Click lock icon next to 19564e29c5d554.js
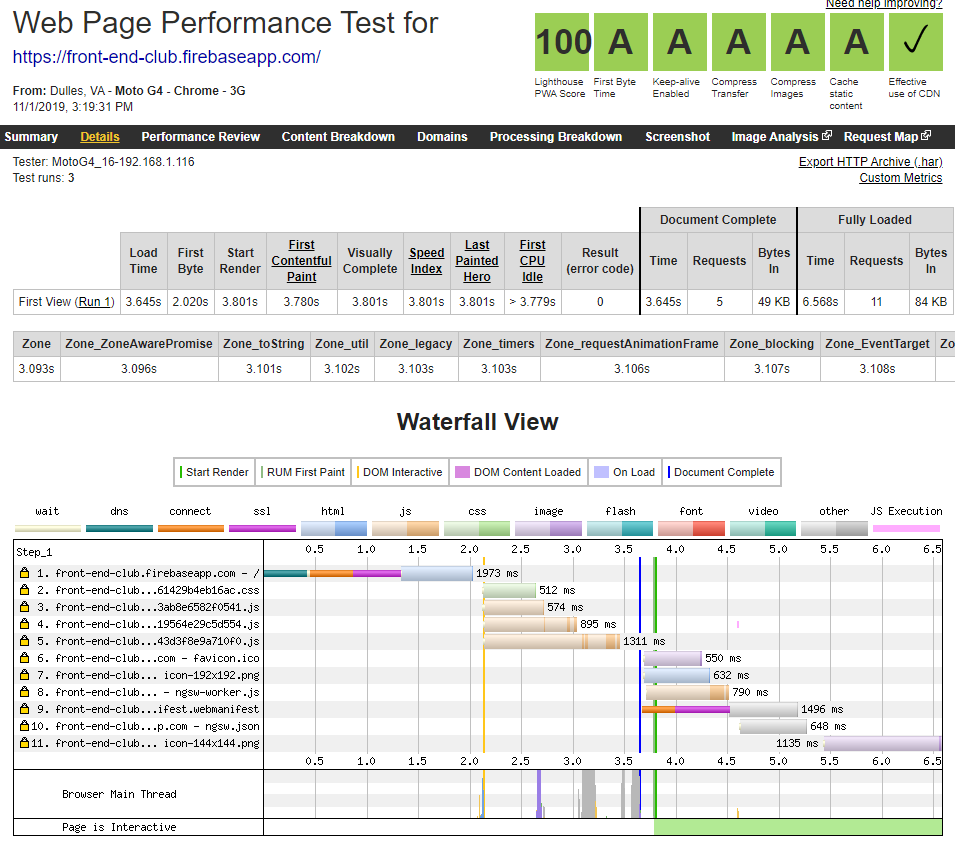Image resolution: width=955 pixels, height=846 pixels. point(24,624)
